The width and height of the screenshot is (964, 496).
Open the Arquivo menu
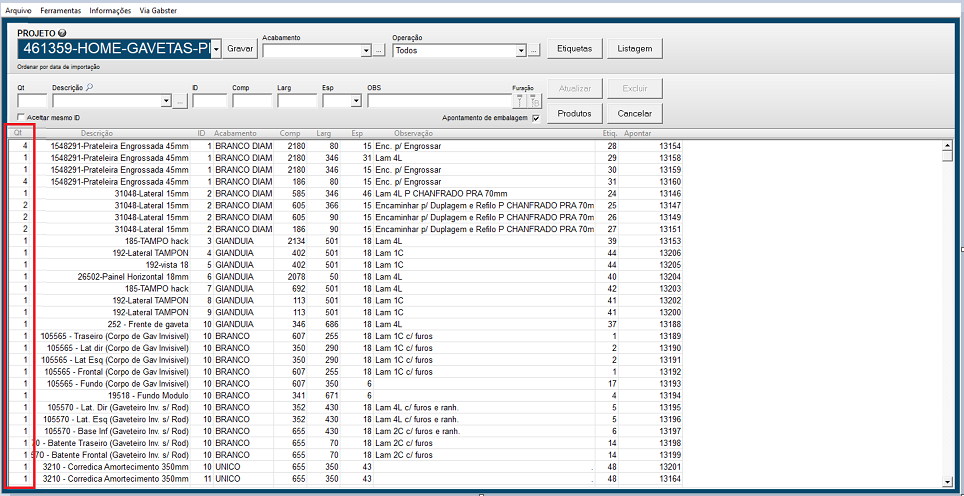[x=18, y=11]
